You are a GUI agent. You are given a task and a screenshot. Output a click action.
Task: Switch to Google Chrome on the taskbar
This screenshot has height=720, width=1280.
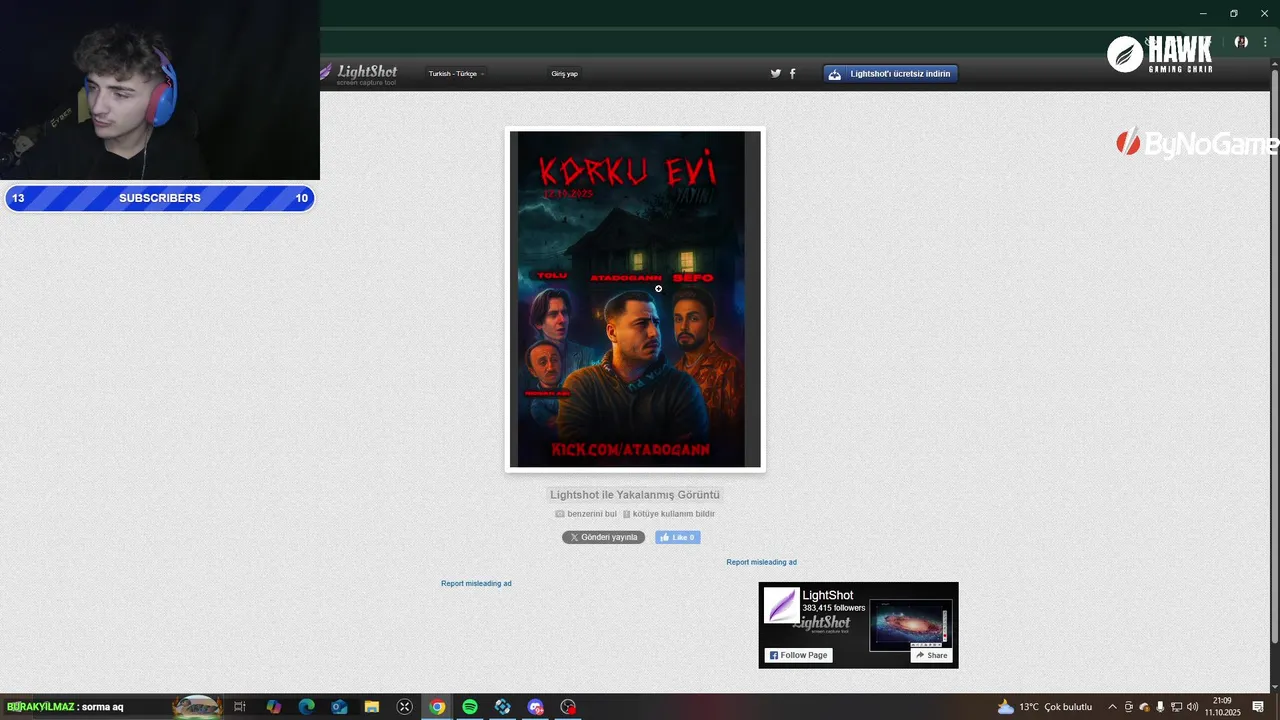[x=437, y=707]
